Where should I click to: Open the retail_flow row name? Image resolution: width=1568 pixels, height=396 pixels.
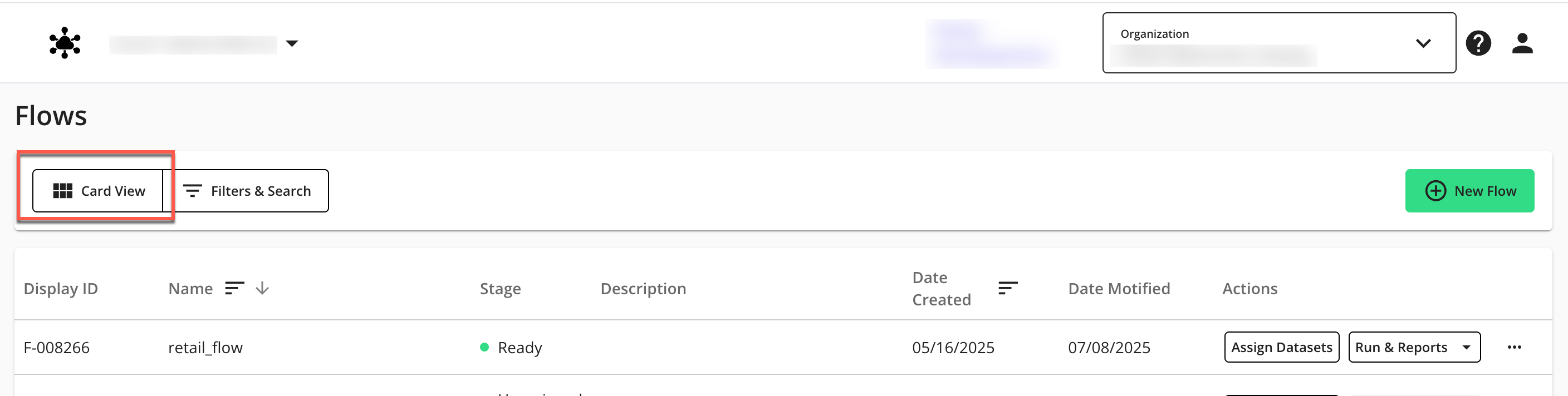(x=205, y=348)
